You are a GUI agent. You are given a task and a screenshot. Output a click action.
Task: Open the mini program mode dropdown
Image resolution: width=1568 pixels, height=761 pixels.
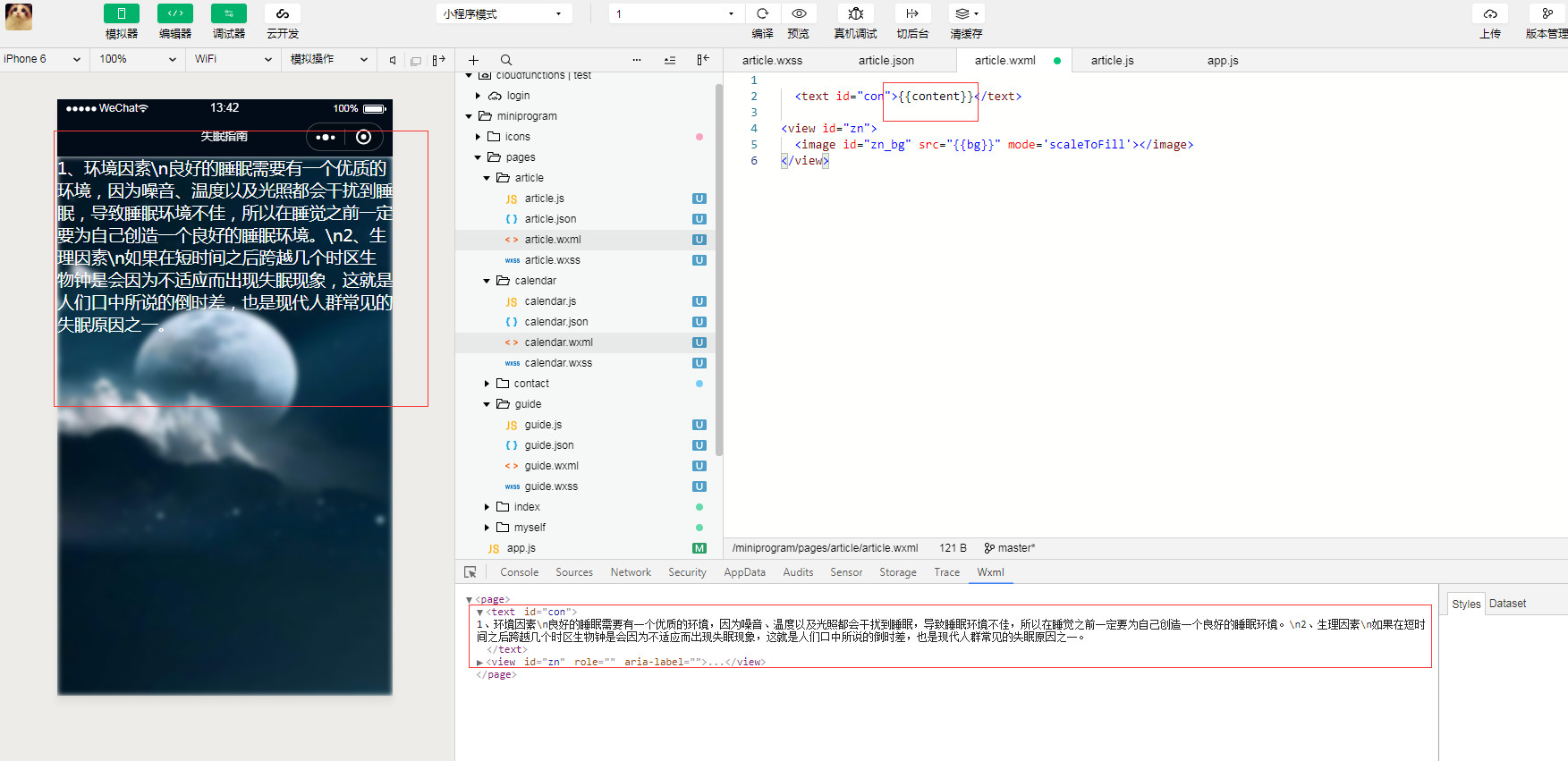coord(504,13)
